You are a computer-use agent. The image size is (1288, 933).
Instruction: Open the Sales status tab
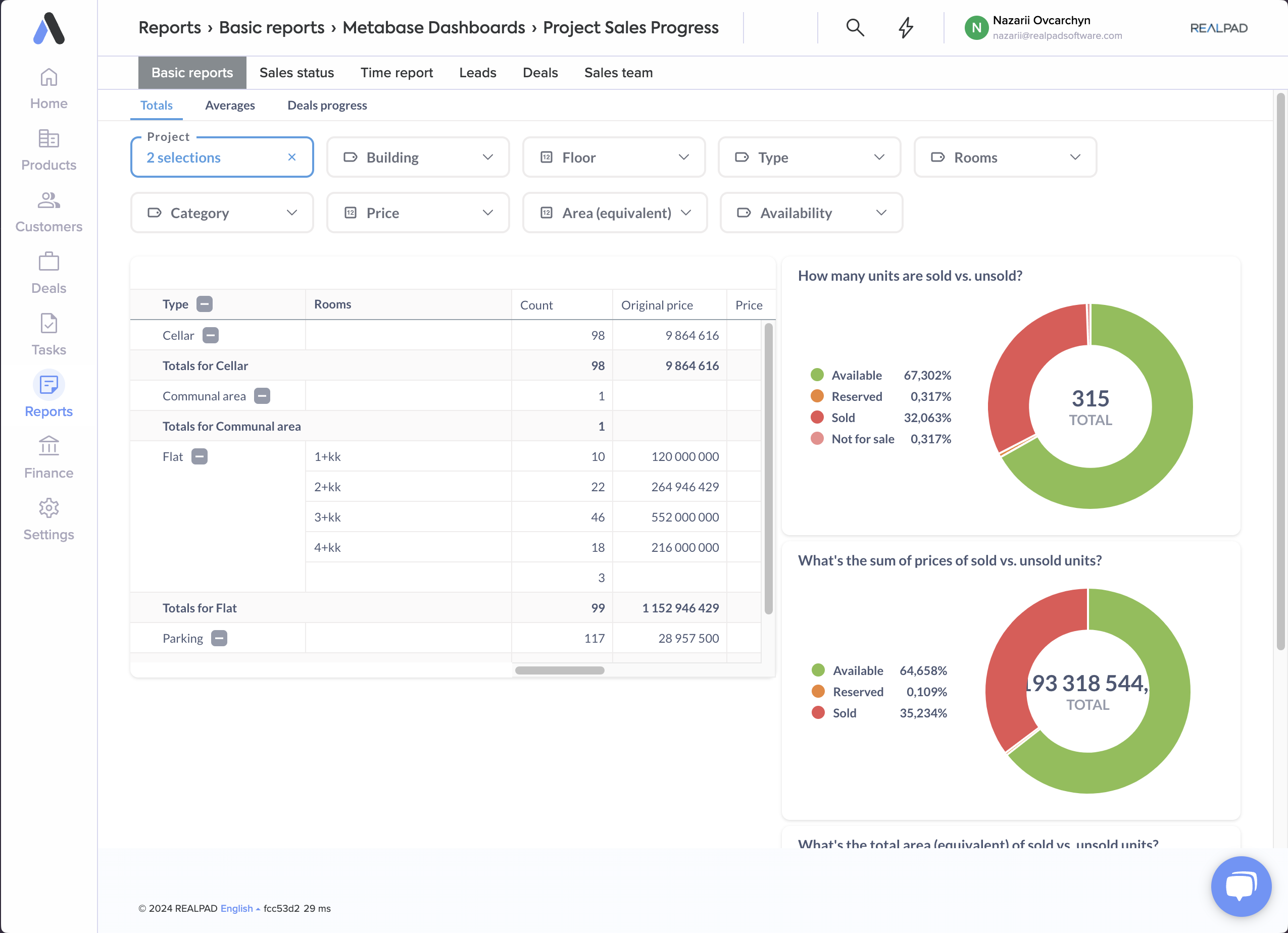[x=296, y=73]
